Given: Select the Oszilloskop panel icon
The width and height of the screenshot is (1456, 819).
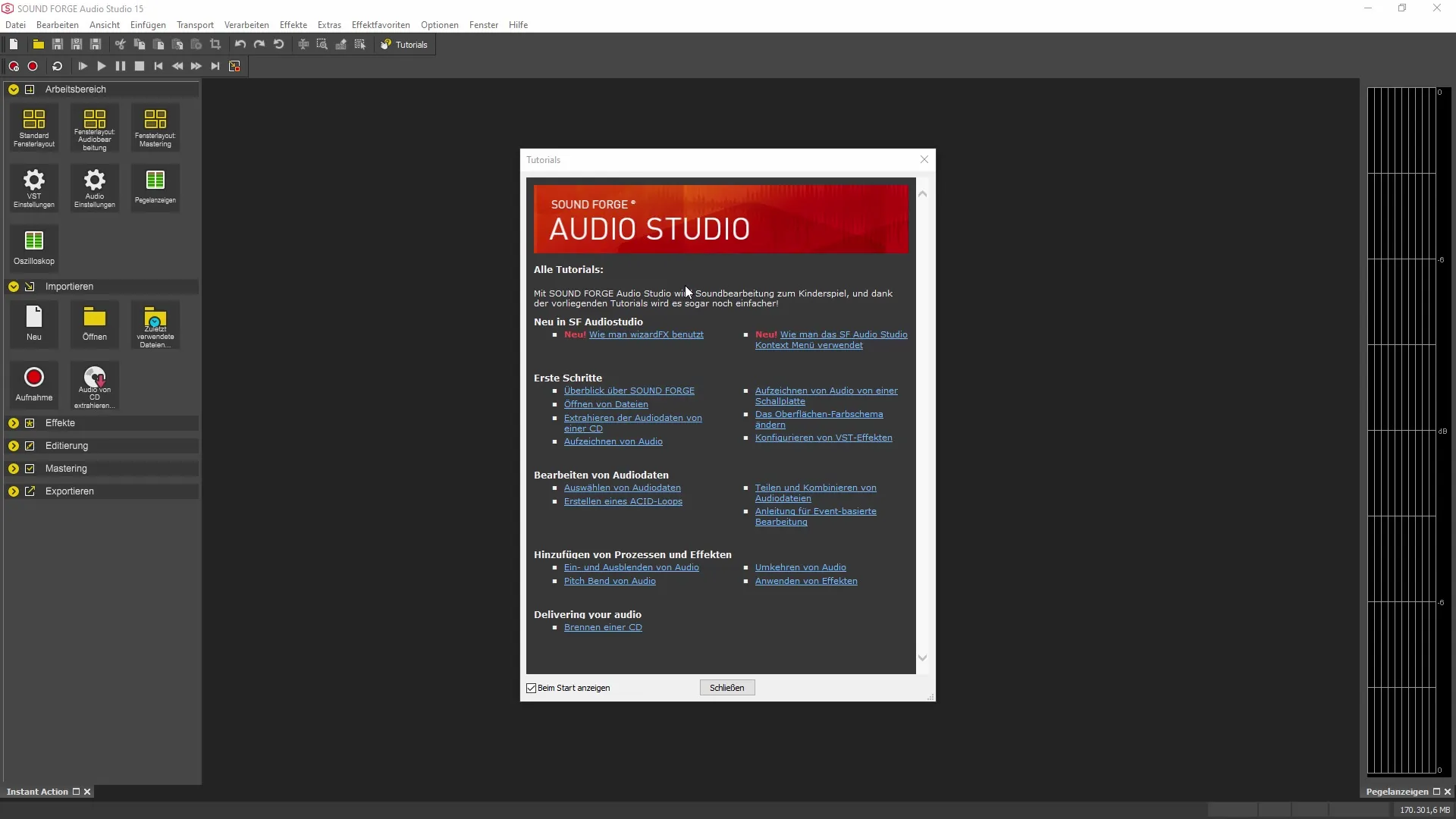Looking at the screenshot, I should [x=33, y=244].
